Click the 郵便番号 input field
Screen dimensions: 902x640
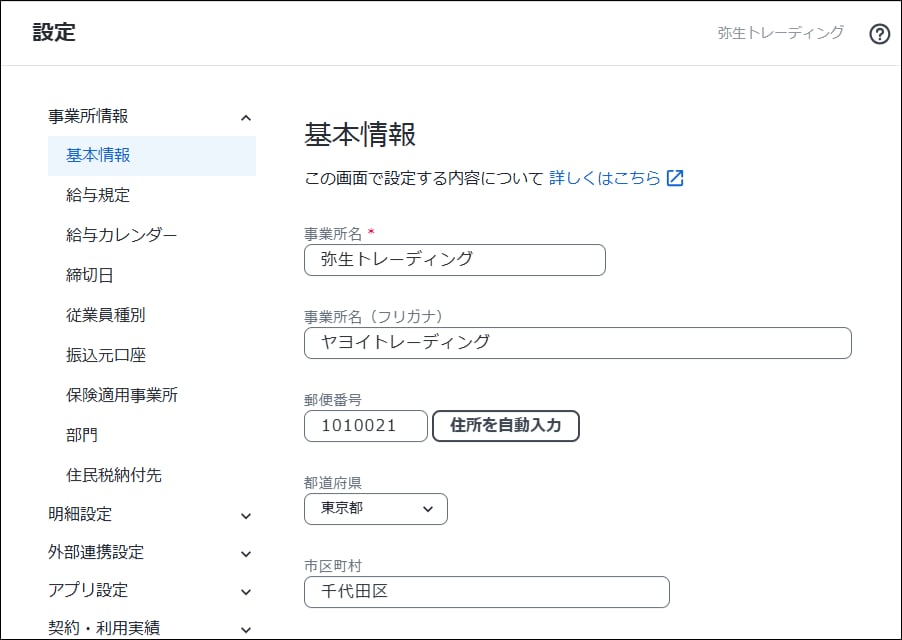(365, 425)
